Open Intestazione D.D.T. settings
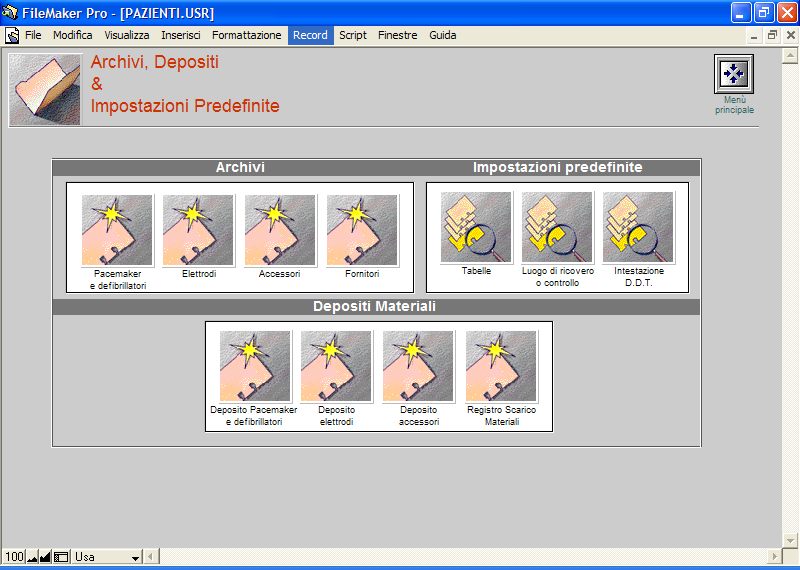This screenshot has height=570, width=800. point(638,228)
